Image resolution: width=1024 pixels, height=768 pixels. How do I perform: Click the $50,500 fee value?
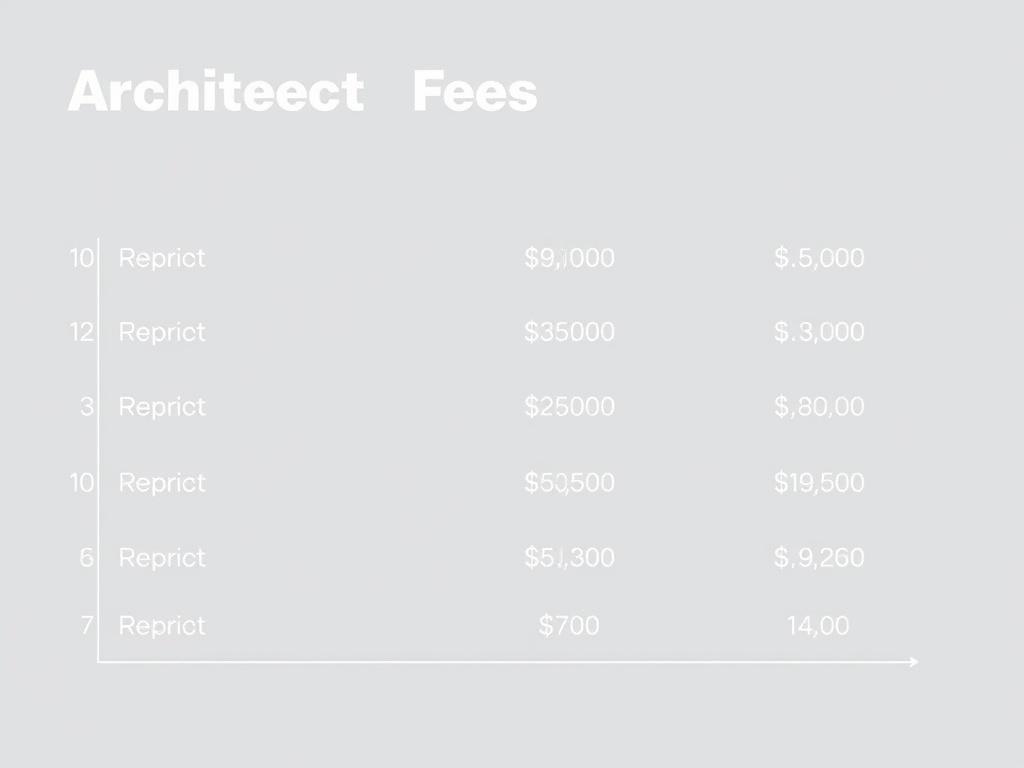[x=569, y=483]
